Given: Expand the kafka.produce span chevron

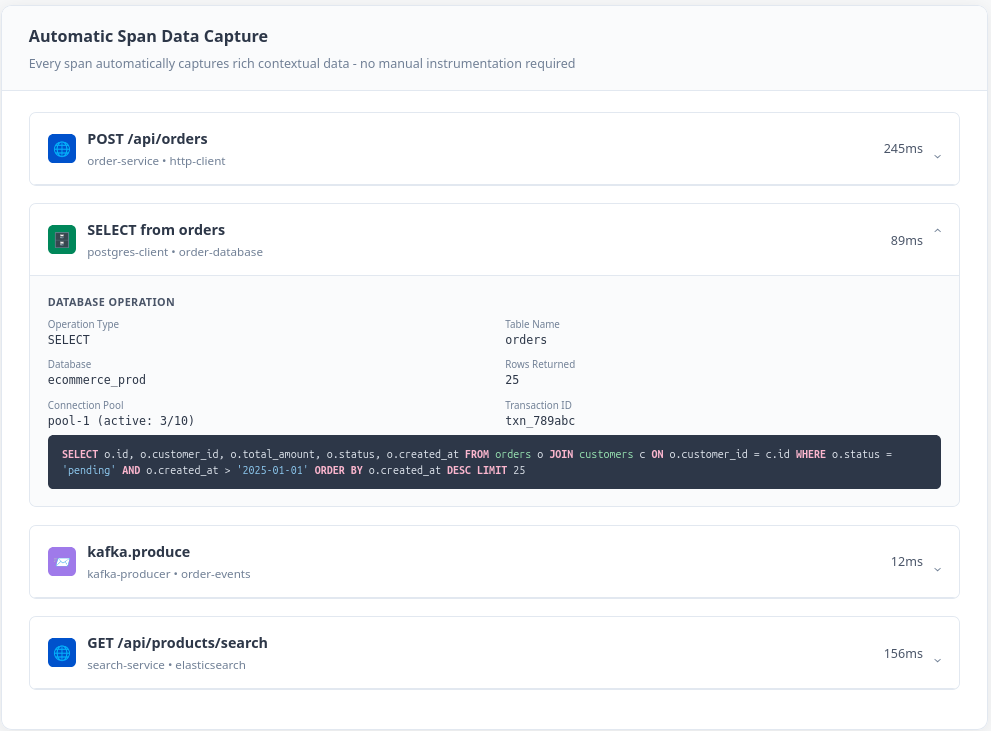Looking at the screenshot, I should click(x=937, y=567).
